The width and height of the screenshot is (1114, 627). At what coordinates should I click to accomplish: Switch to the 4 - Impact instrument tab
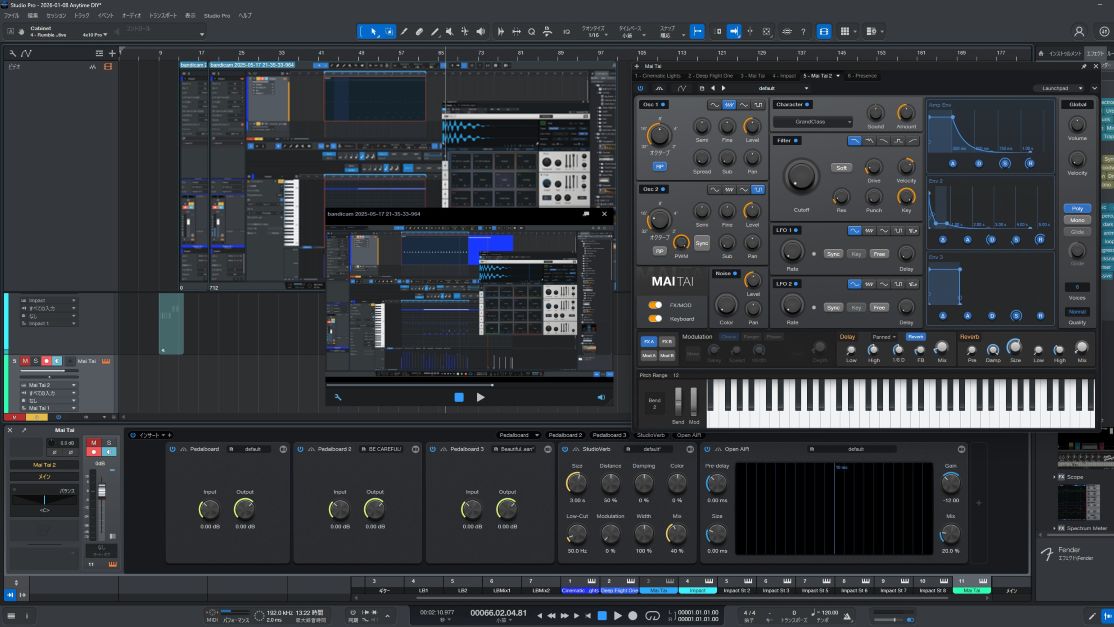pyautogui.click(x=783, y=76)
